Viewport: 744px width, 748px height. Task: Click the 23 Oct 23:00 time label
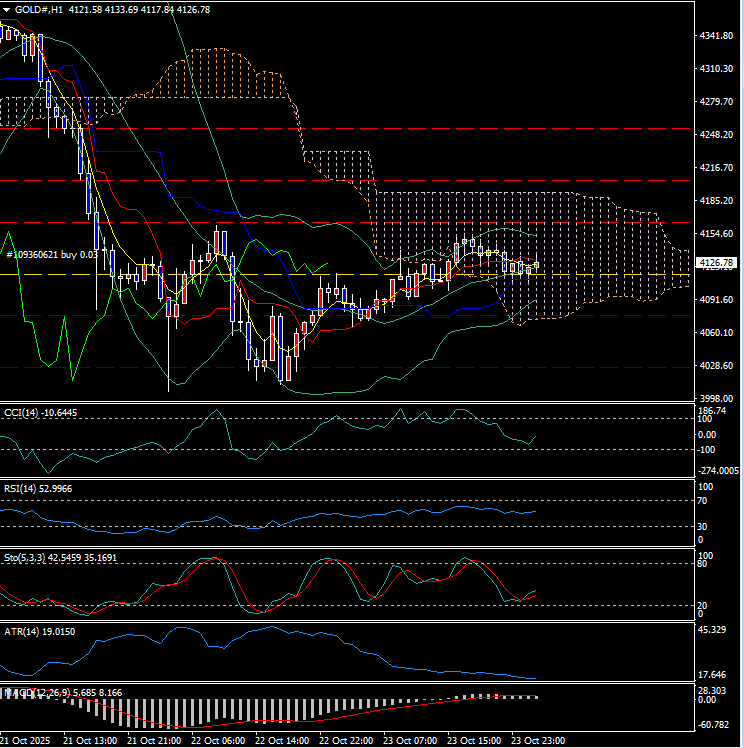click(x=537, y=740)
